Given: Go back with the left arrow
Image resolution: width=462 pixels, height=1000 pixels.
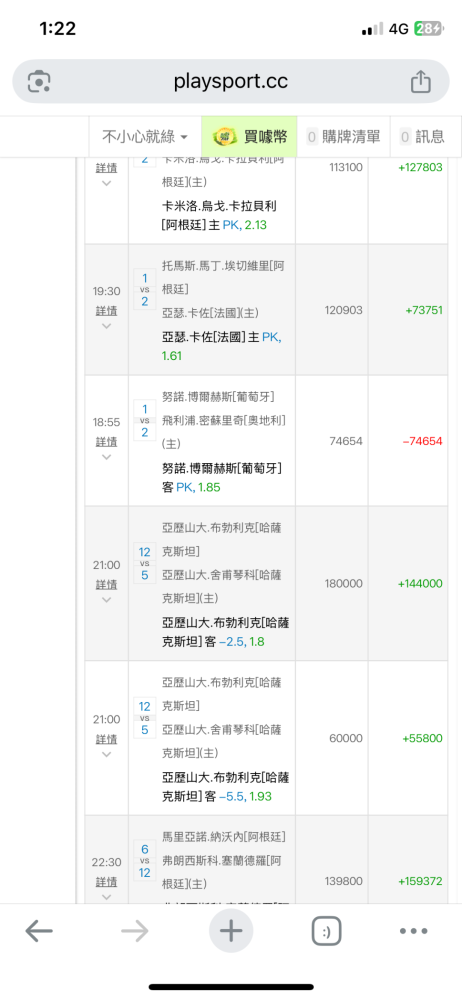Looking at the screenshot, I should 39,932.
